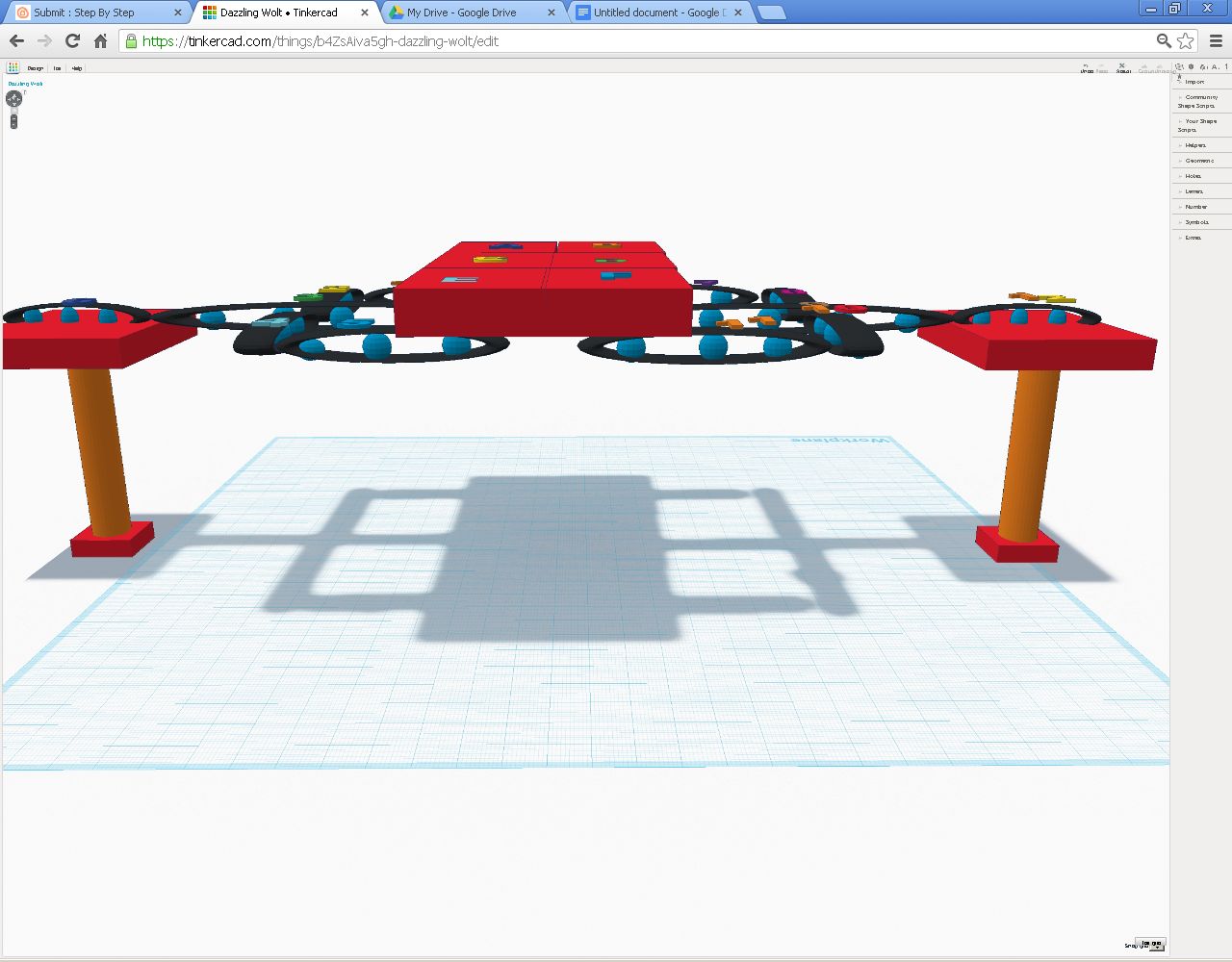Viewport: 1232px width, 962px height.
Task: Open the Chrome menu icon
Action: pos(1216,40)
